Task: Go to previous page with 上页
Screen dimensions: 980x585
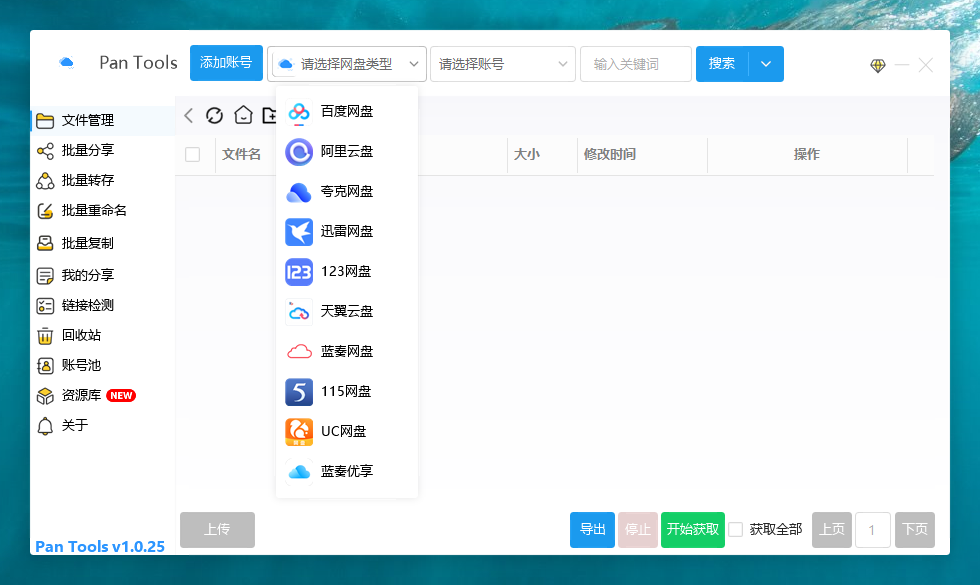Action: pos(832,530)
